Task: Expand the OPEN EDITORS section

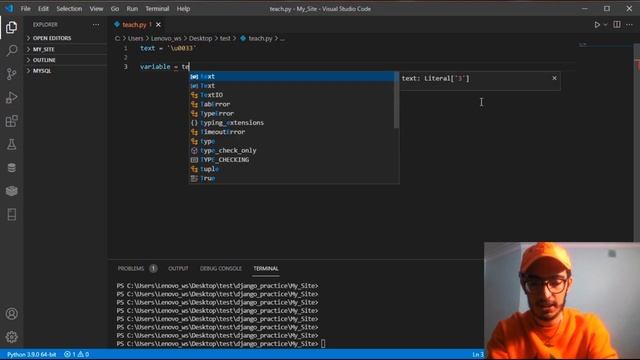Action: [65, 38]
